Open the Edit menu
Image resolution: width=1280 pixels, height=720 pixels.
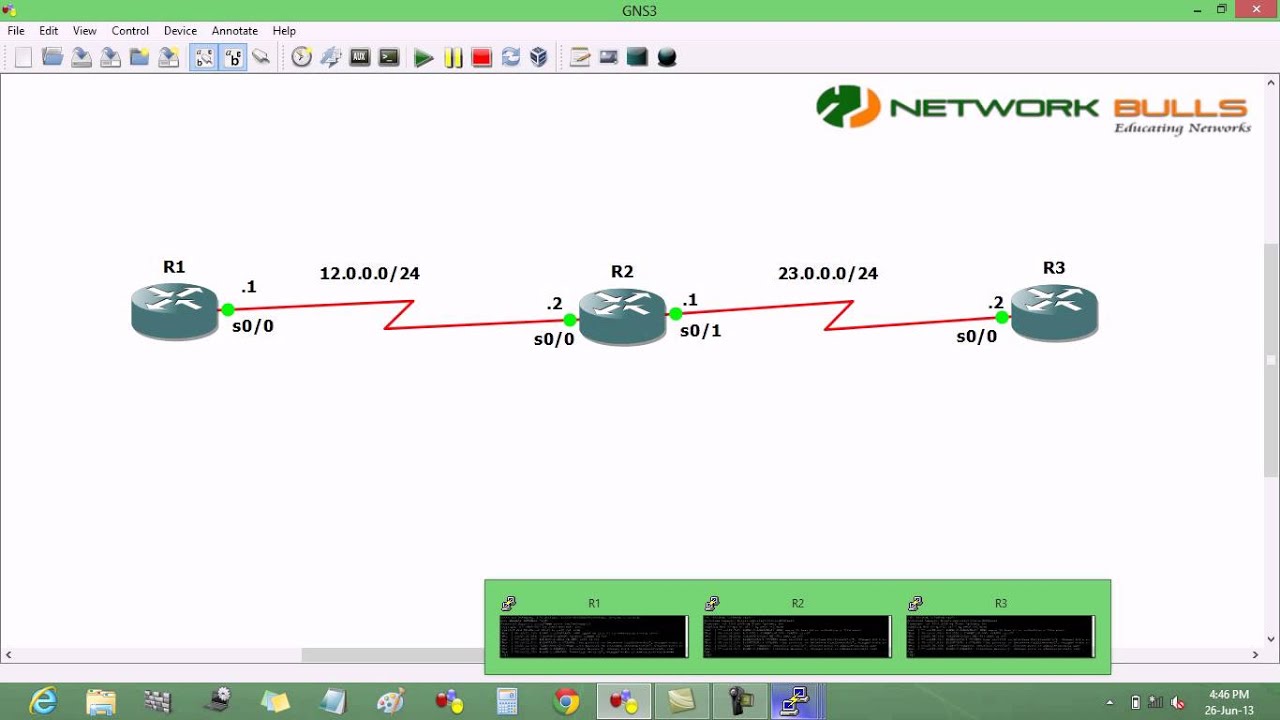click(49, 31)
